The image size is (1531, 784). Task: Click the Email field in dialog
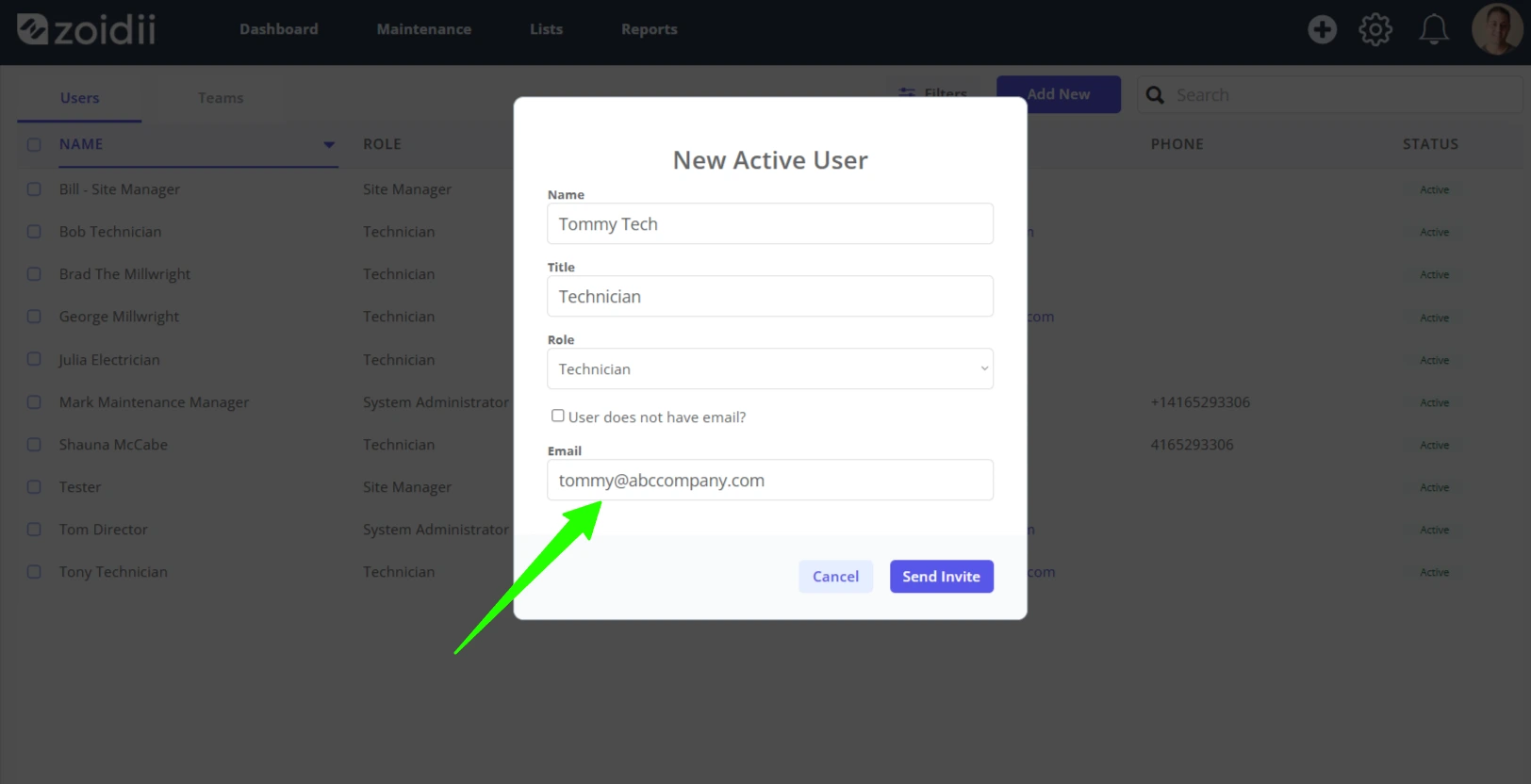tap(770, 481)
